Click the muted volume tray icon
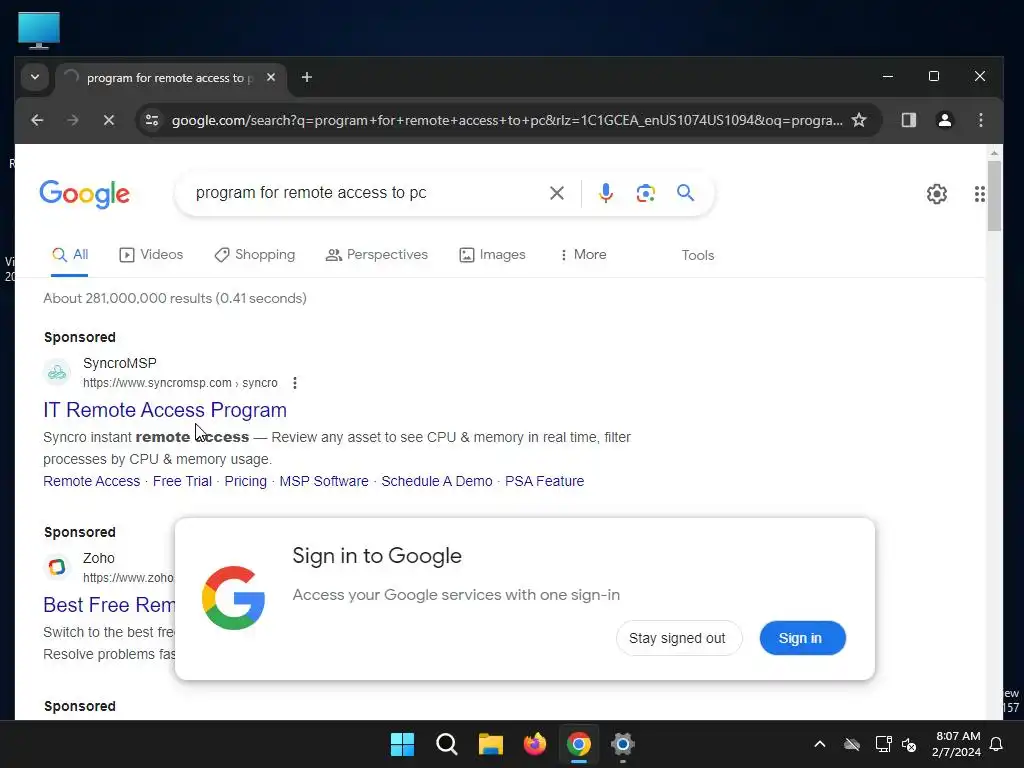This screenshot has width=1024, height=768. click(x=909, y=744)
